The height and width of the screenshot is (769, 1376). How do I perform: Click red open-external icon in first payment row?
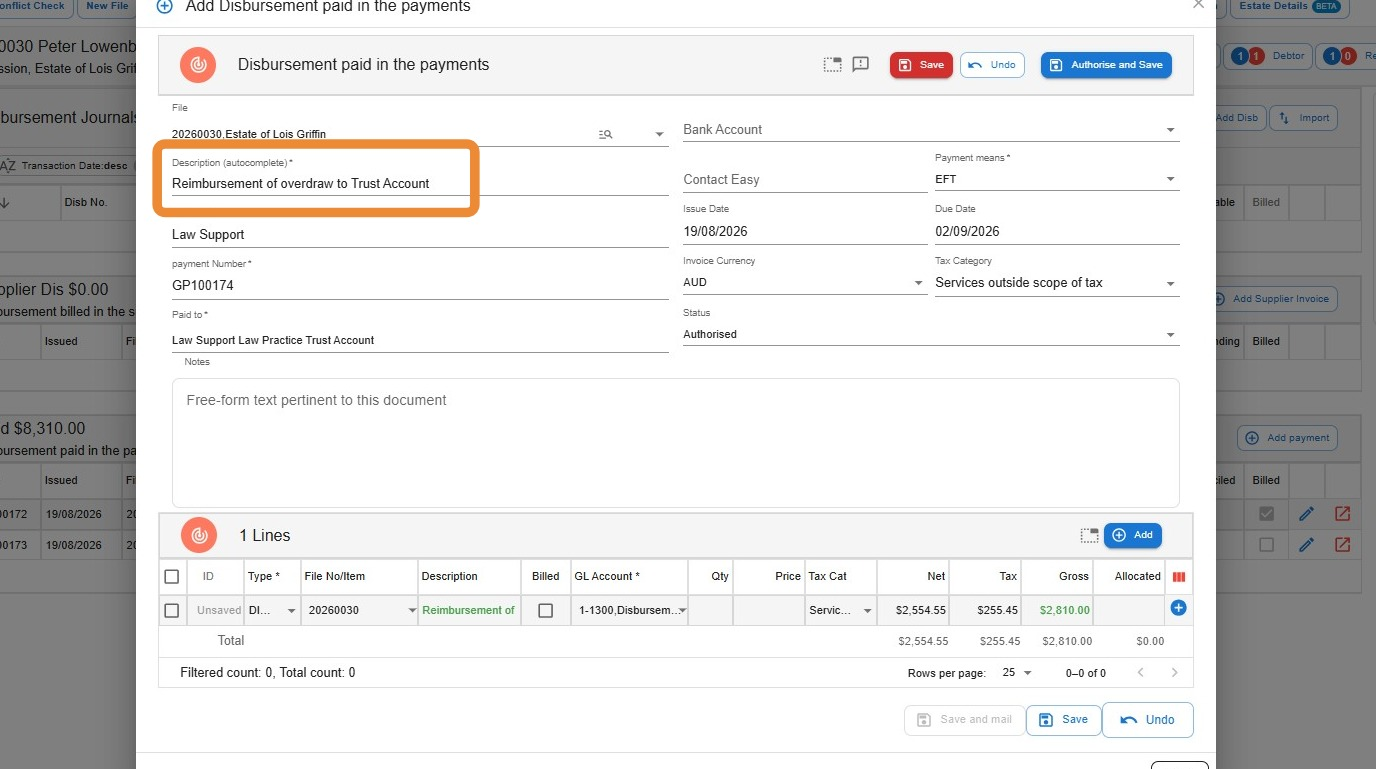click(x=1342, y=514)
